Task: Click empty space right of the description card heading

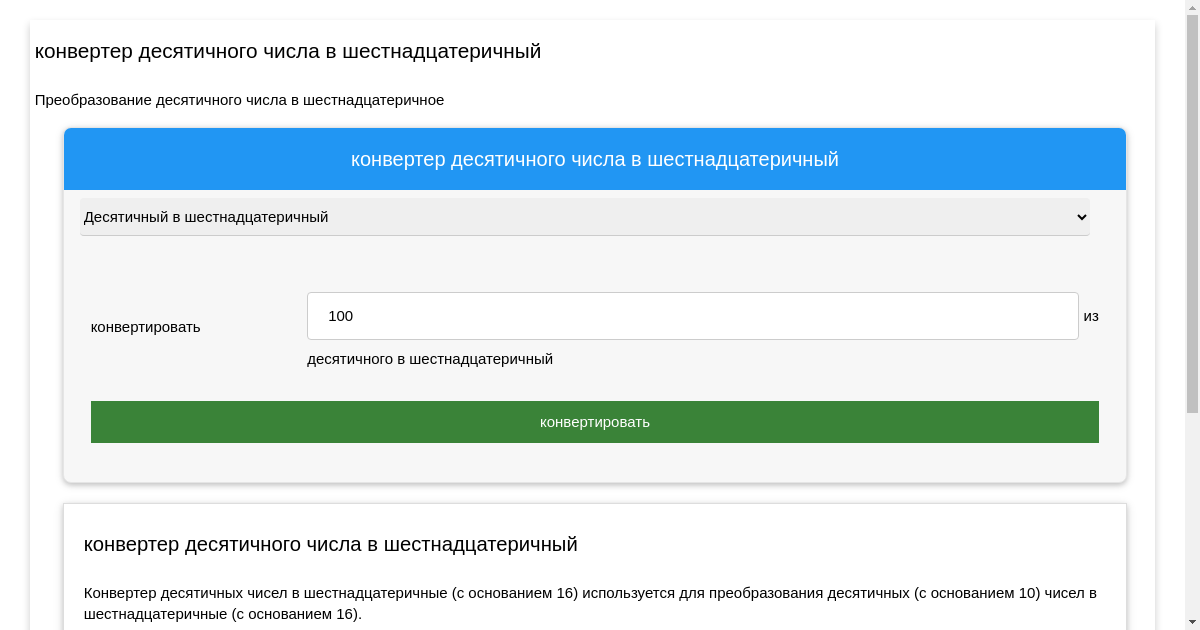Action: tap(850, 544)
